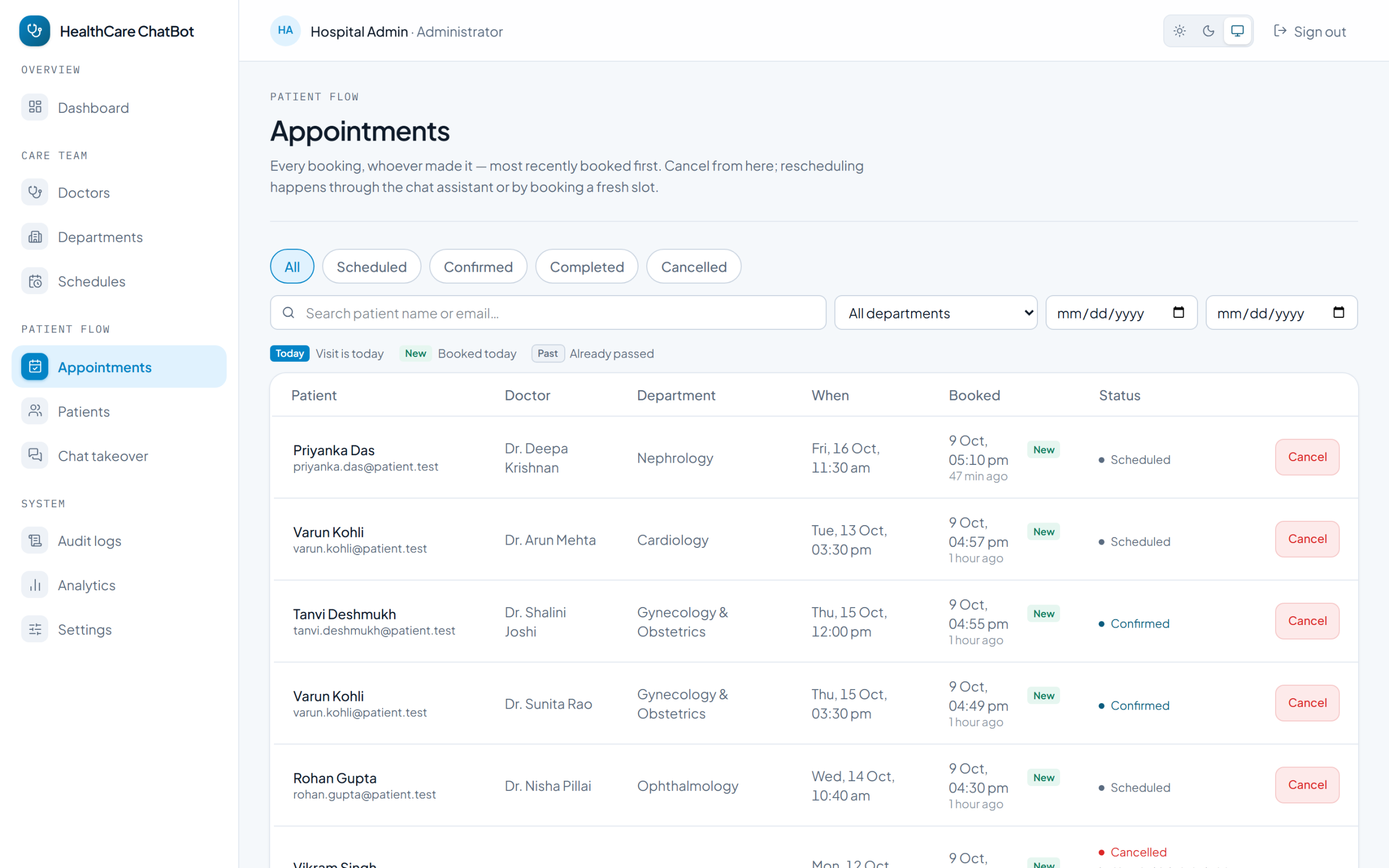Open the Patients list
The width and height of the screenshot is (1389, 868).
(x=119, y=411)
